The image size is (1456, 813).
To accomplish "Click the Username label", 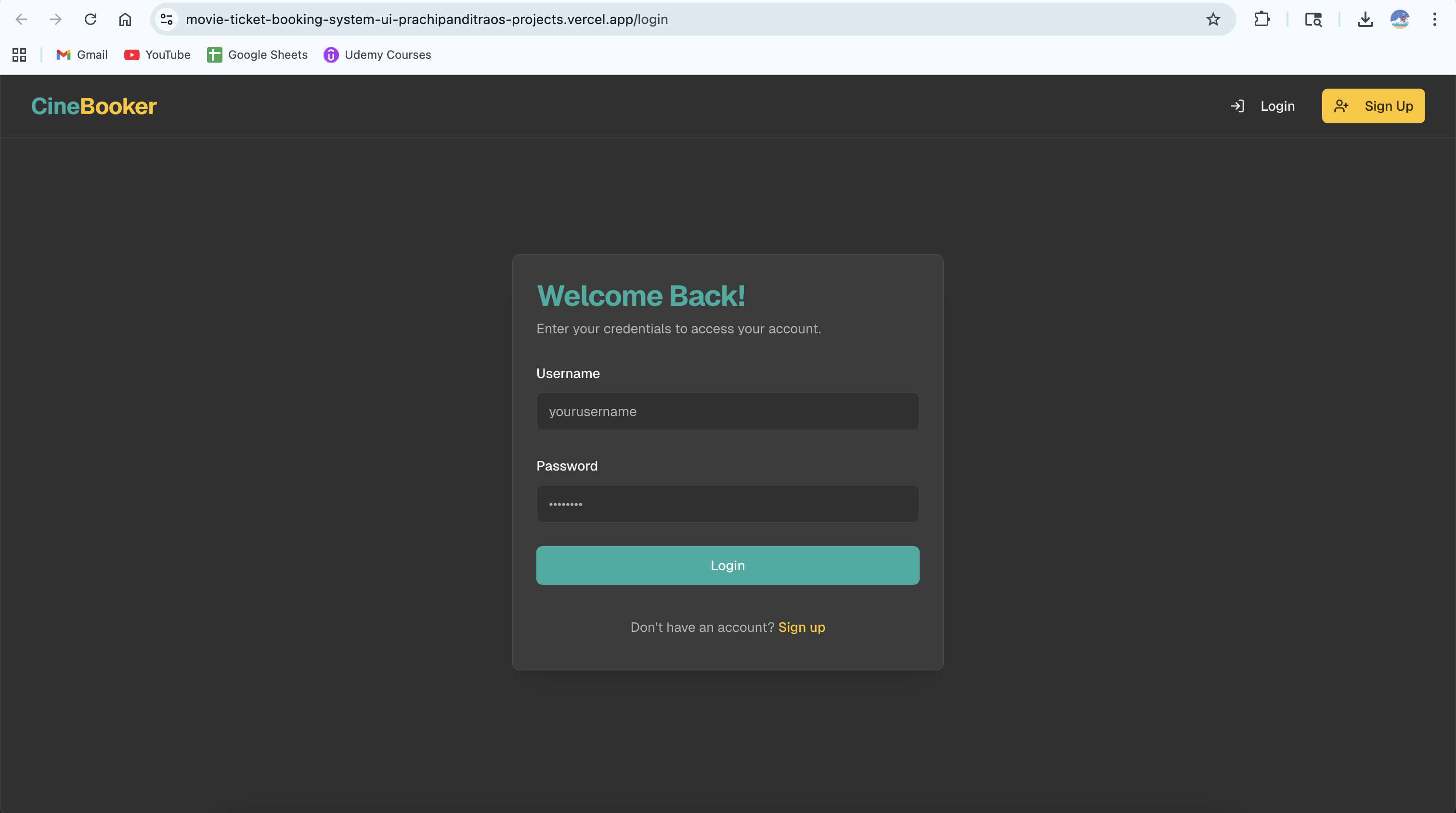I will point(568,373).
